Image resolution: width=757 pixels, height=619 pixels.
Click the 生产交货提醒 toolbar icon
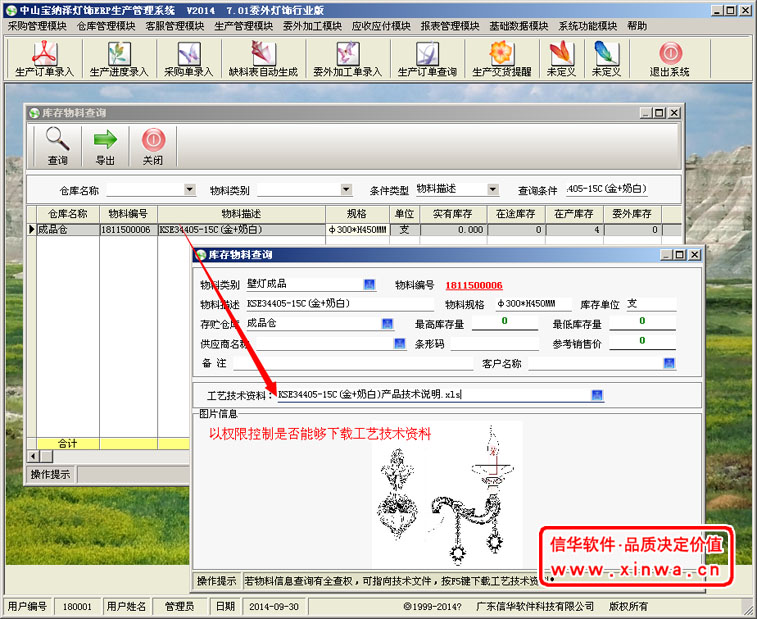(503, 59)
